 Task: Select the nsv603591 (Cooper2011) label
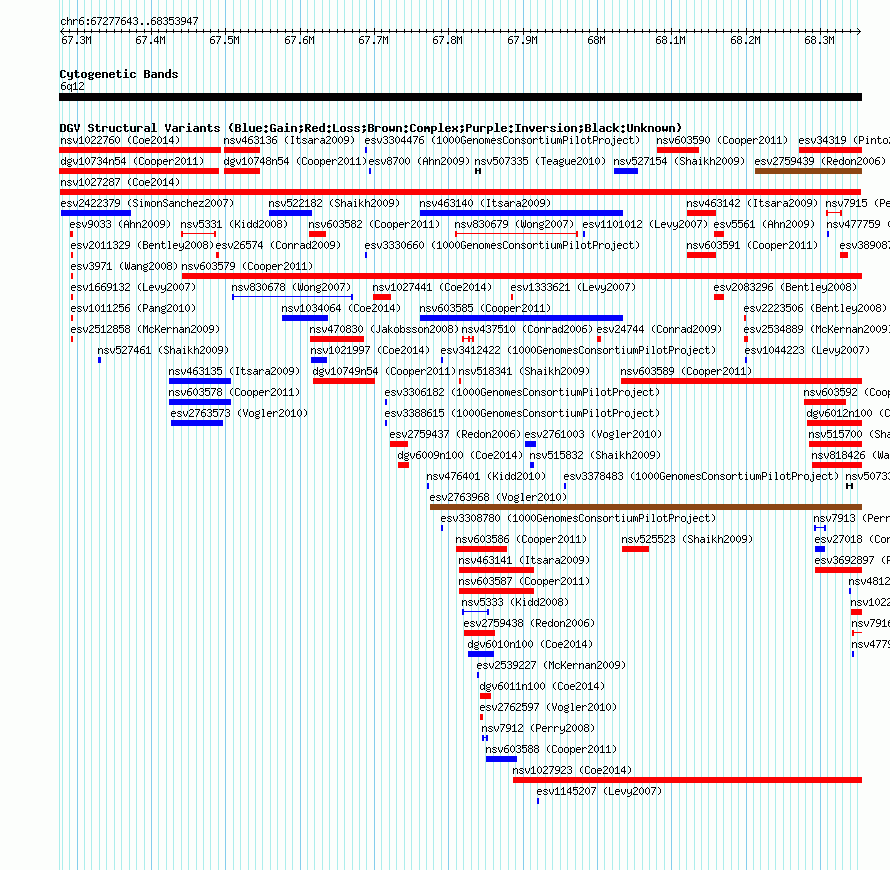point(752,245)
